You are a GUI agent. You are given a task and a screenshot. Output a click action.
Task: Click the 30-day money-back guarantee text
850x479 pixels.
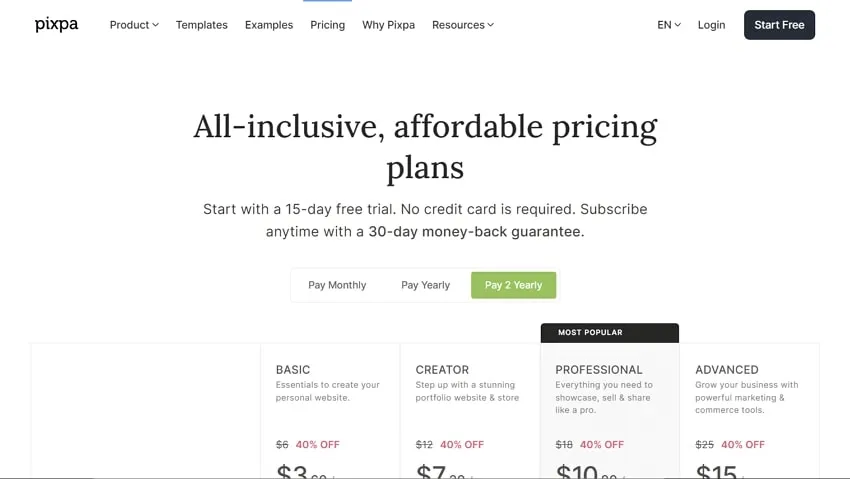point(476,232)
